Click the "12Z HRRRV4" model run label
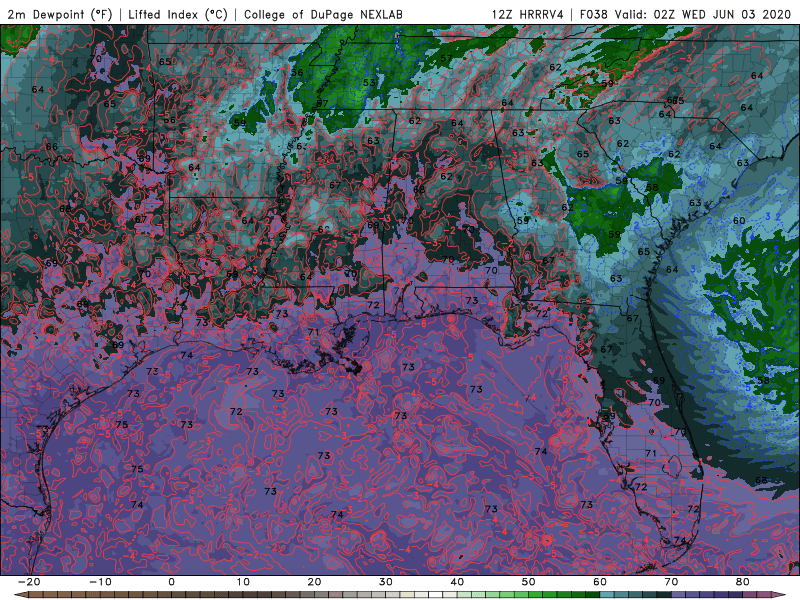The image size is (800, 600). point(528,14)
